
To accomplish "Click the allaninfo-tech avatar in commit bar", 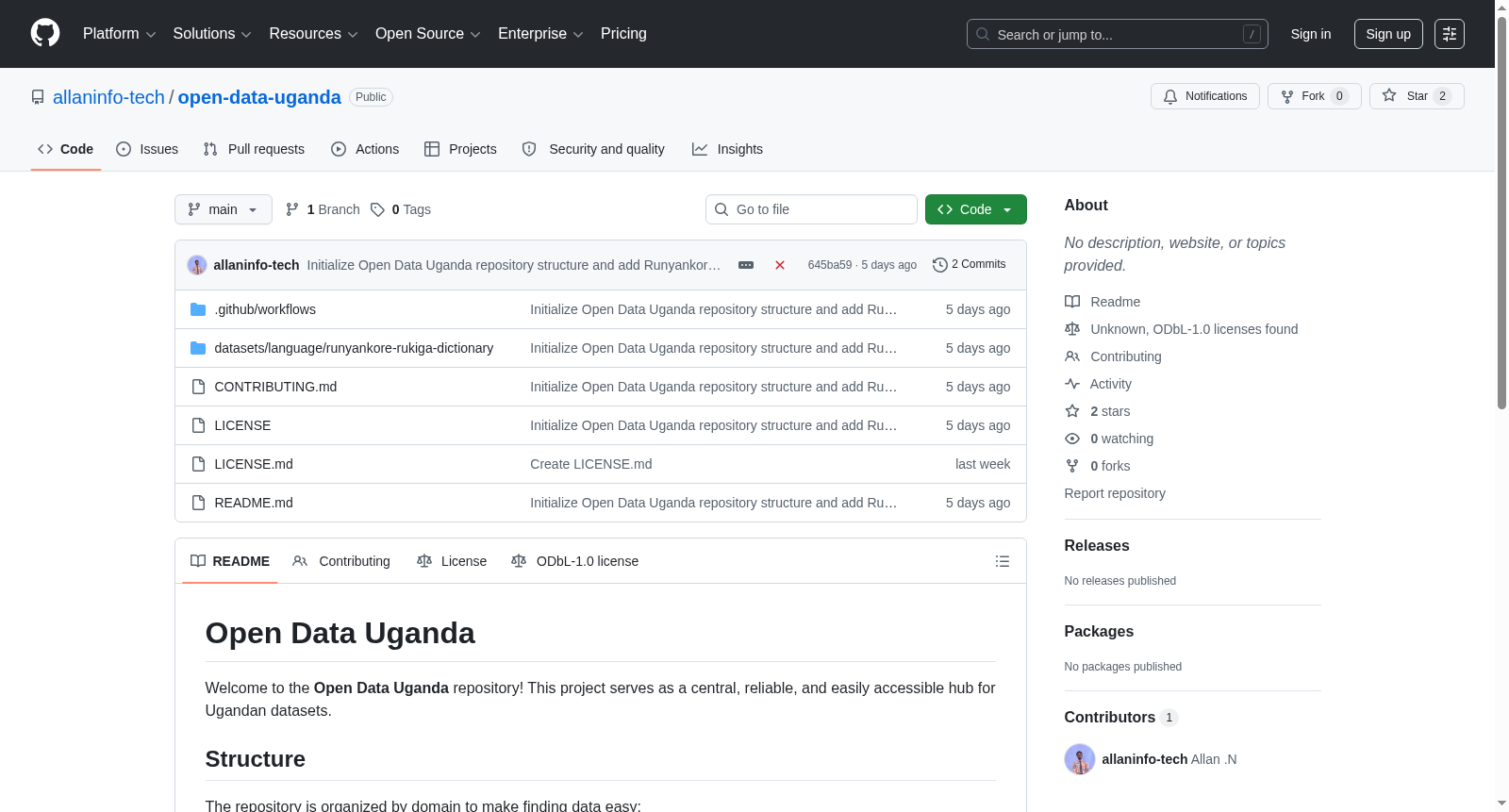I will [x=197, y=265].
